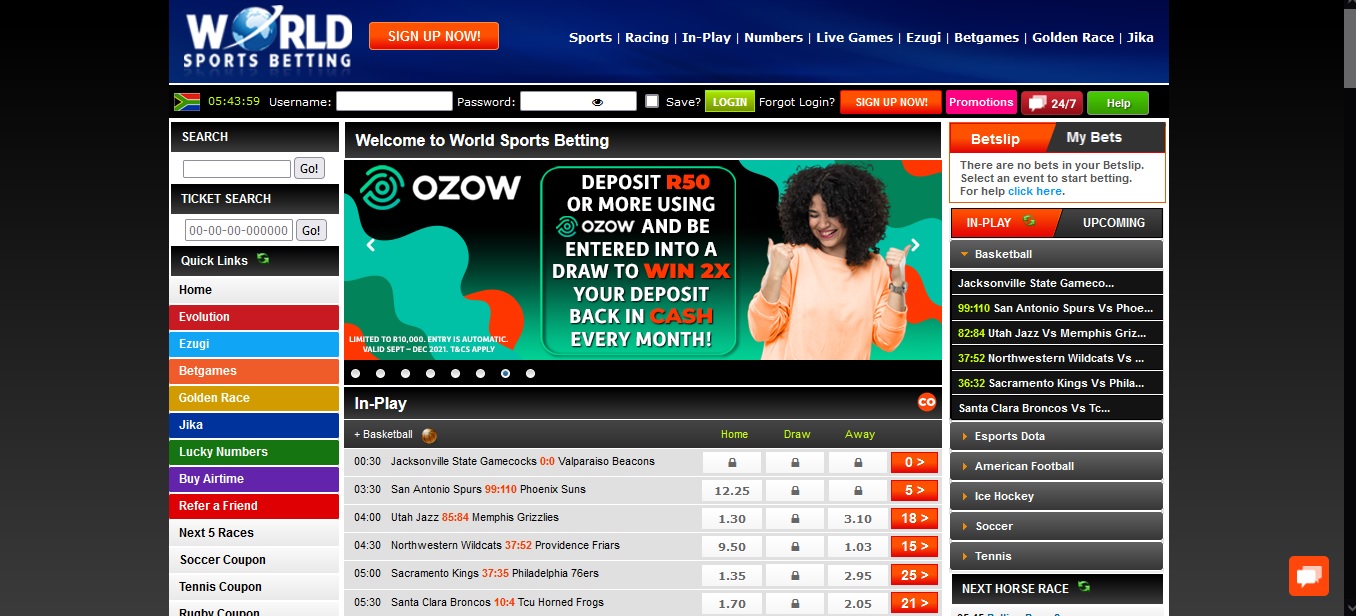This screenshot has height=616, width=1356.
Task: Expand the Tennis section
Action: 1056,556
